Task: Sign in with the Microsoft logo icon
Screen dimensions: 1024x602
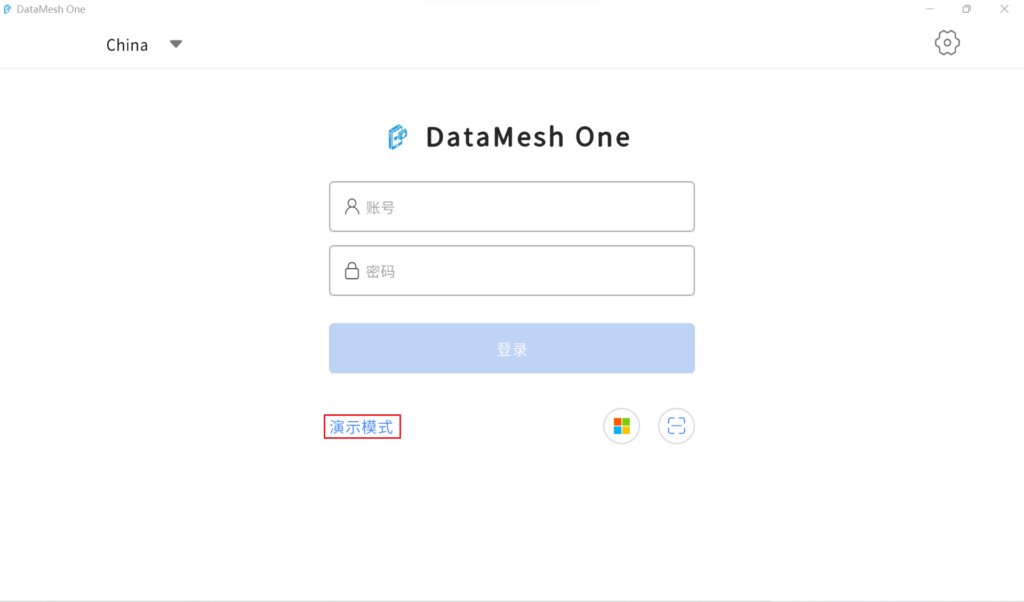Action: (622, 426)
